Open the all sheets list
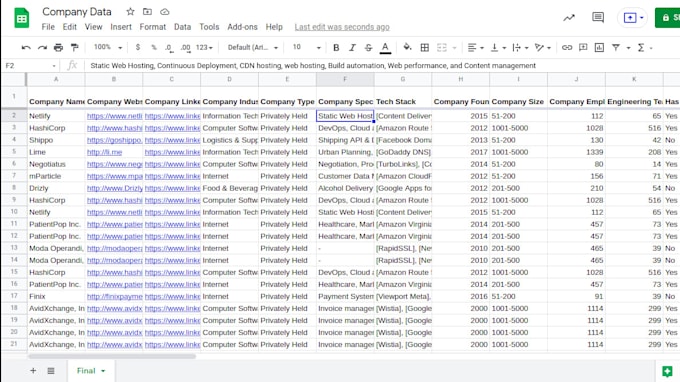Image resolution: width=680 pixels, height=382 pixels. point(51,371)
